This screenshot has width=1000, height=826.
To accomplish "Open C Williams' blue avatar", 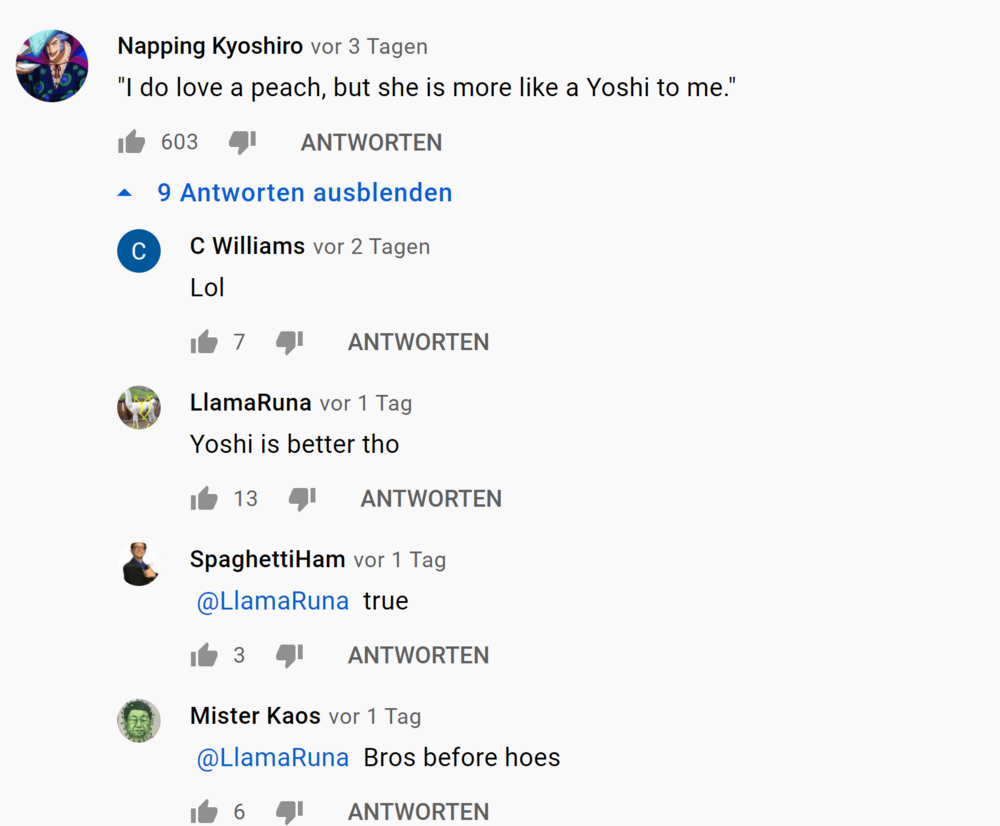I will 139,251.
